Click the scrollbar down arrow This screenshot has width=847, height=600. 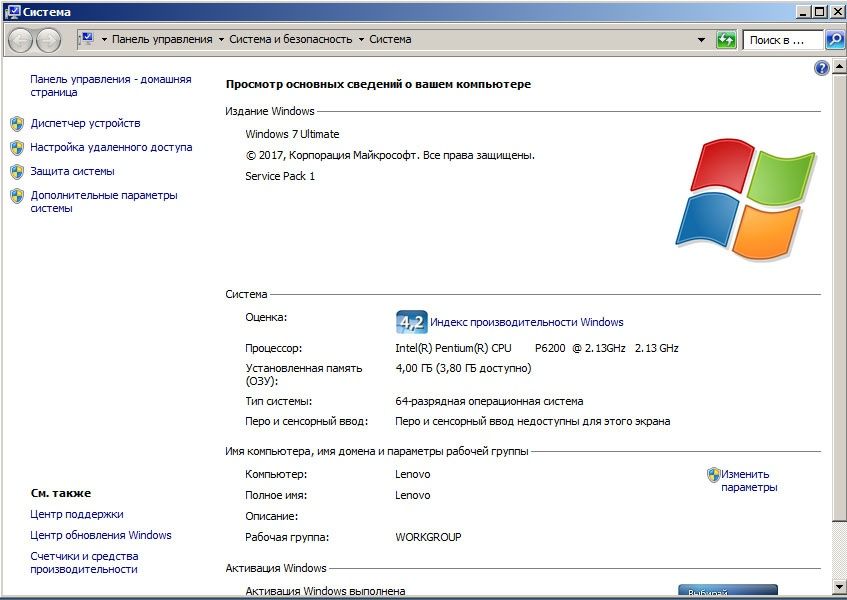[x=839, y=585]
